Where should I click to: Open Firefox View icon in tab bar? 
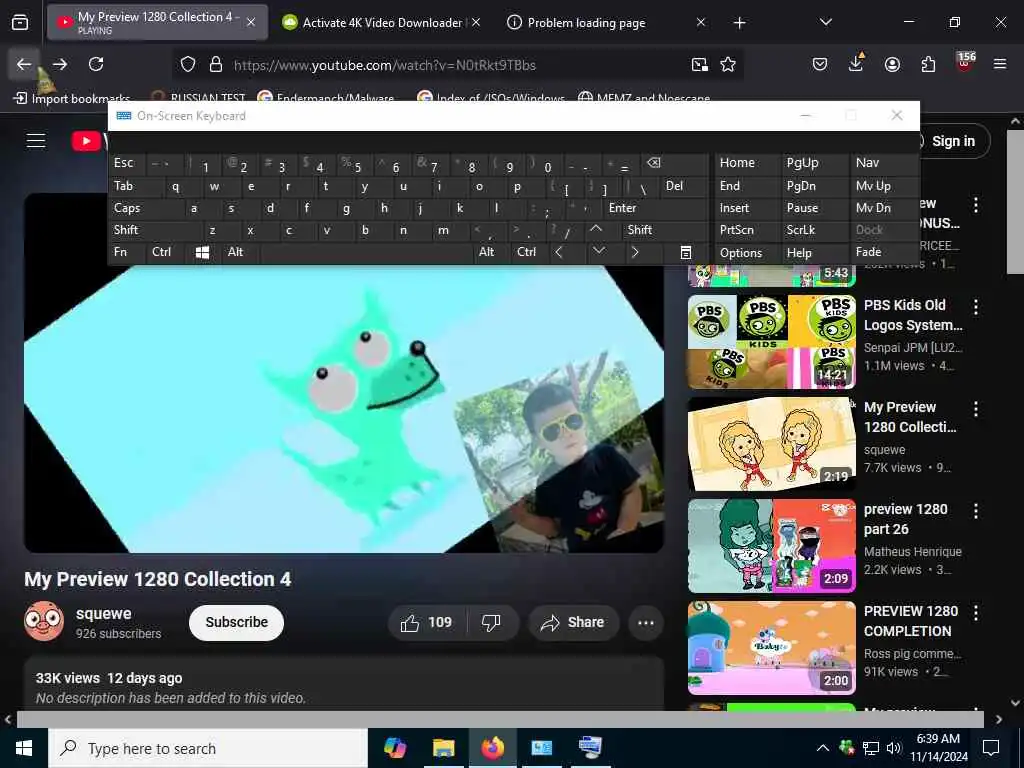pos(20,23)
